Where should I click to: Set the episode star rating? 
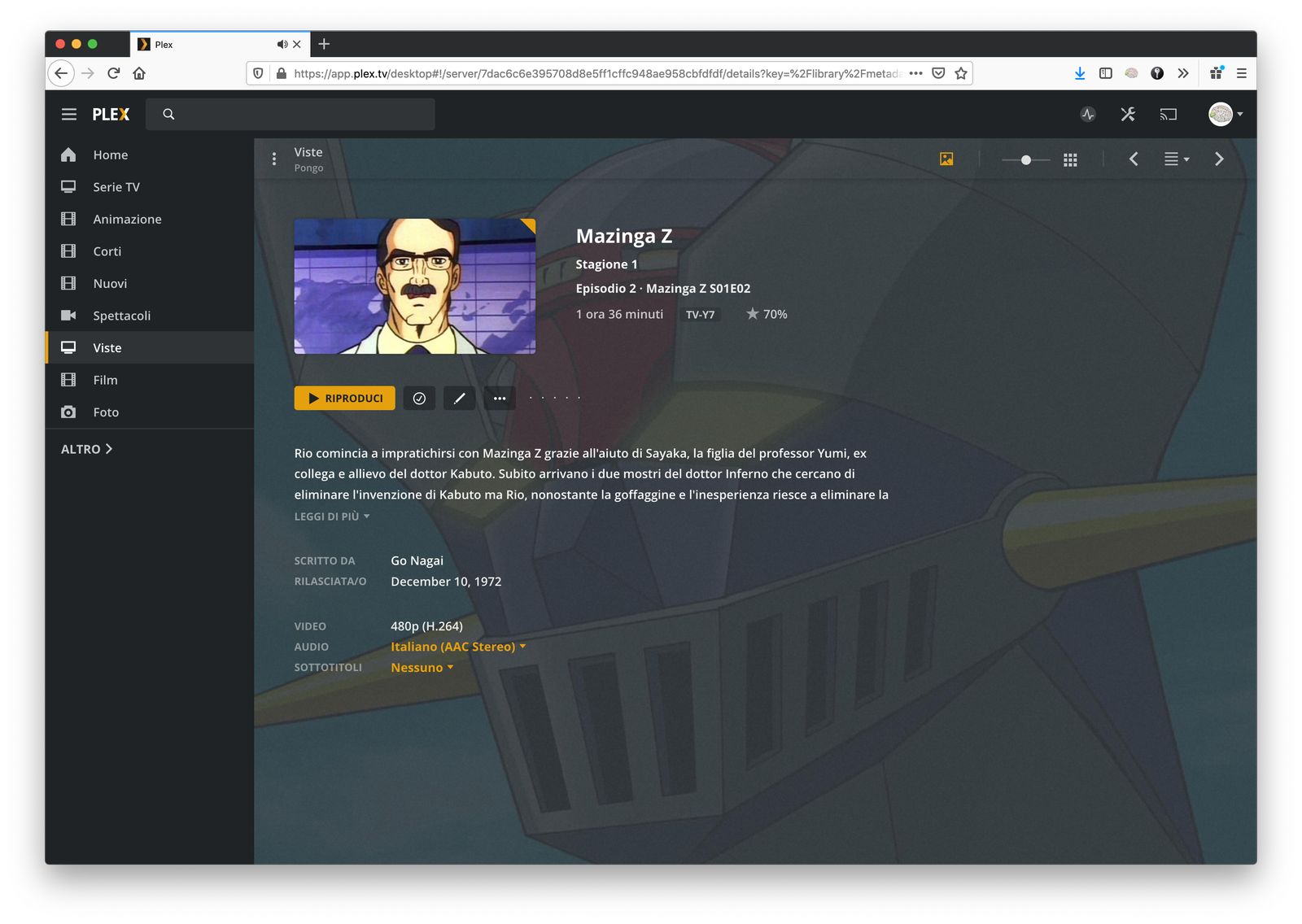(x=555, y=399)
